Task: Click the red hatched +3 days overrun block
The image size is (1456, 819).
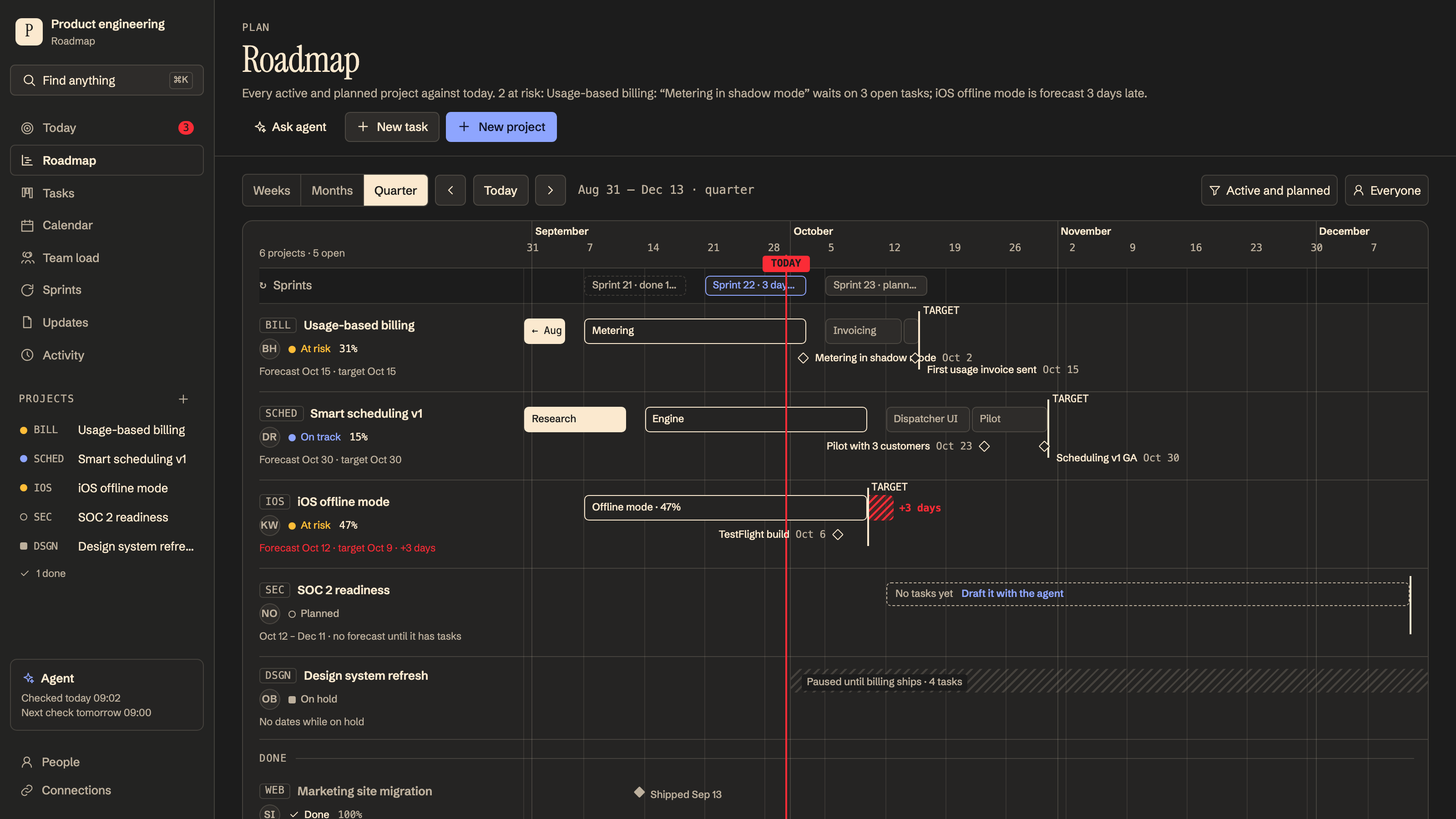Action: click(881, 508)
